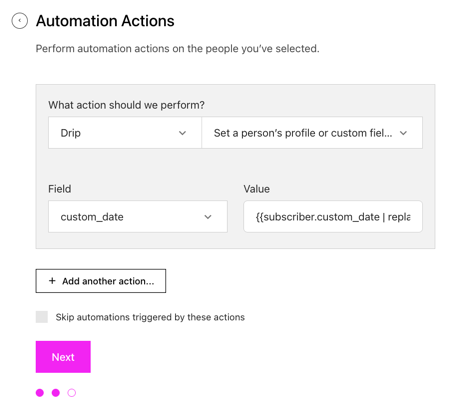Screen dimensions: 459x412
Task: Open the custom_date Field dropdown
Action: pos(138,217)
